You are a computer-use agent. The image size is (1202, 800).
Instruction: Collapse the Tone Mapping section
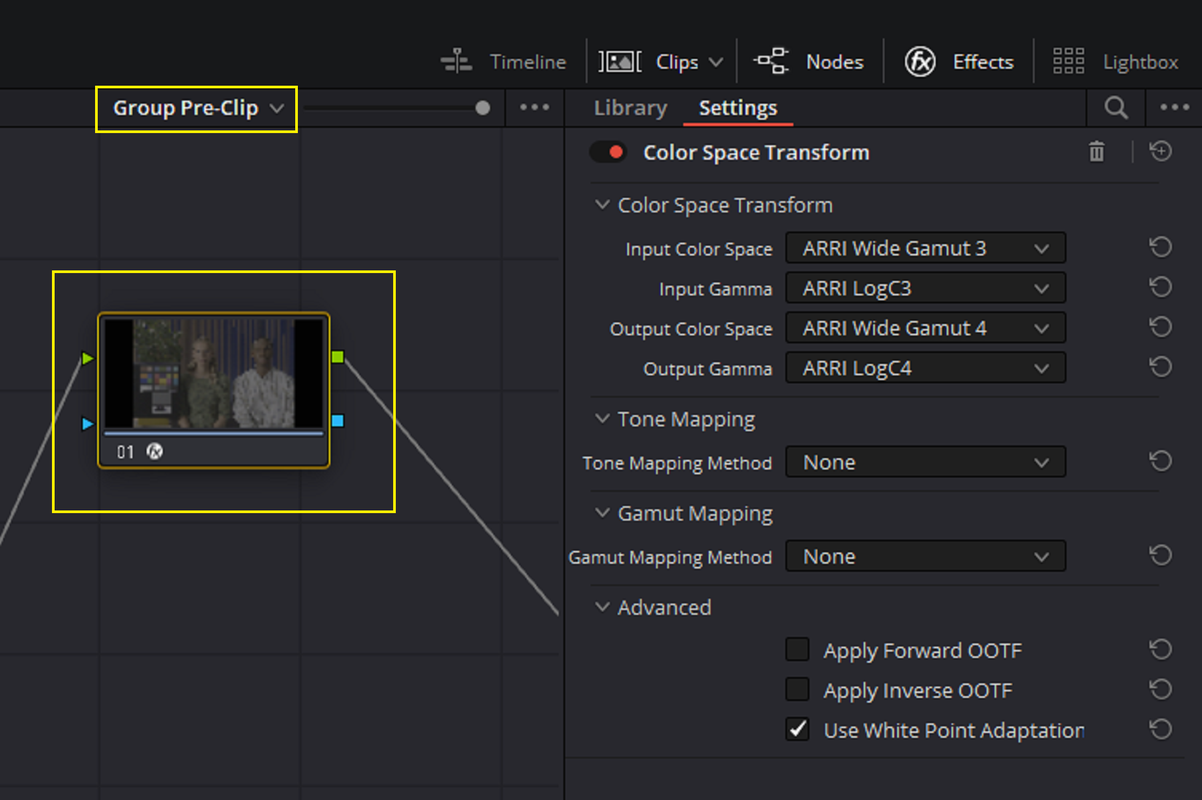pyautogui.click(x=602, y=419)
